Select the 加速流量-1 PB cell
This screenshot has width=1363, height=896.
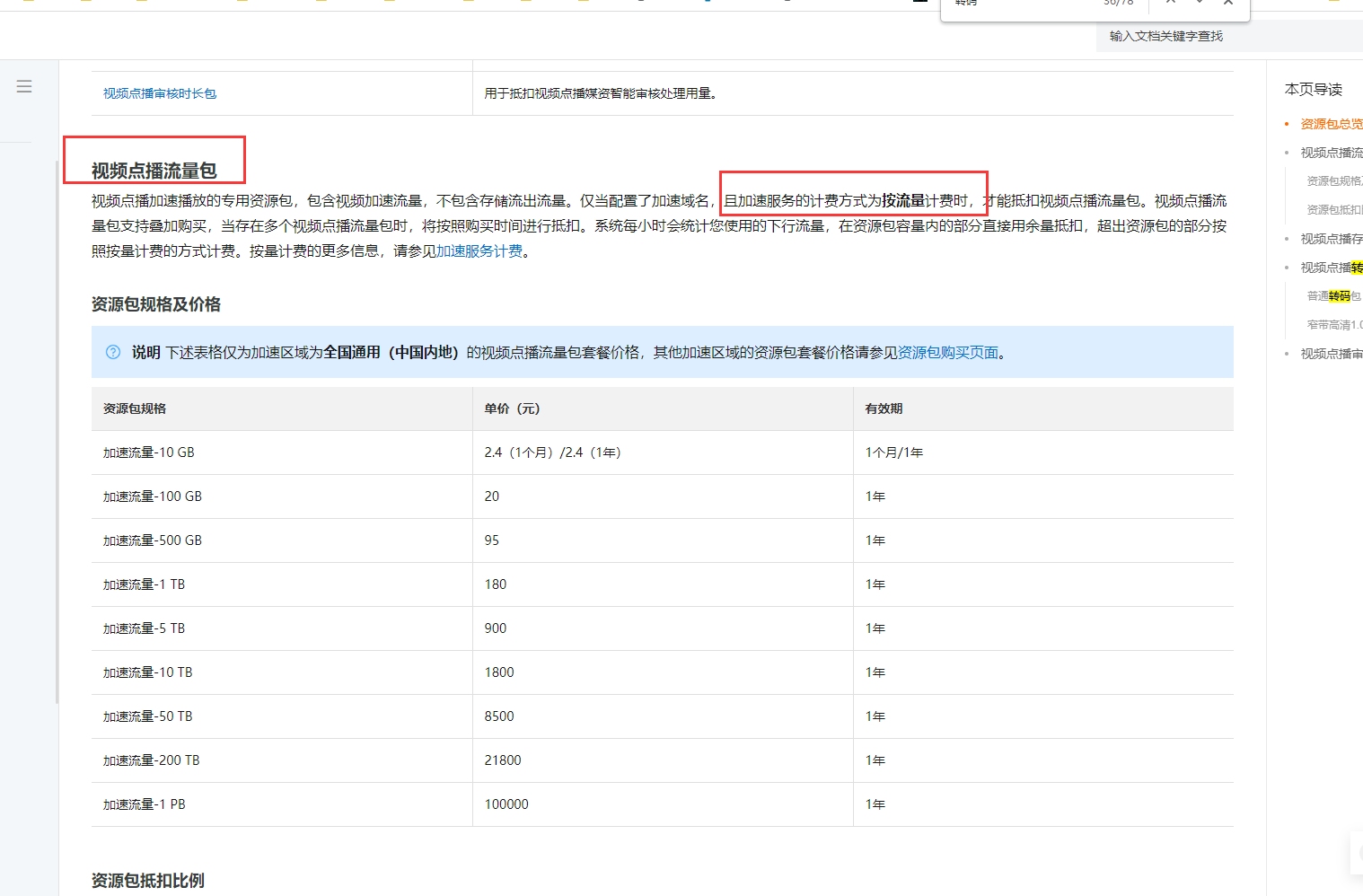282,804
